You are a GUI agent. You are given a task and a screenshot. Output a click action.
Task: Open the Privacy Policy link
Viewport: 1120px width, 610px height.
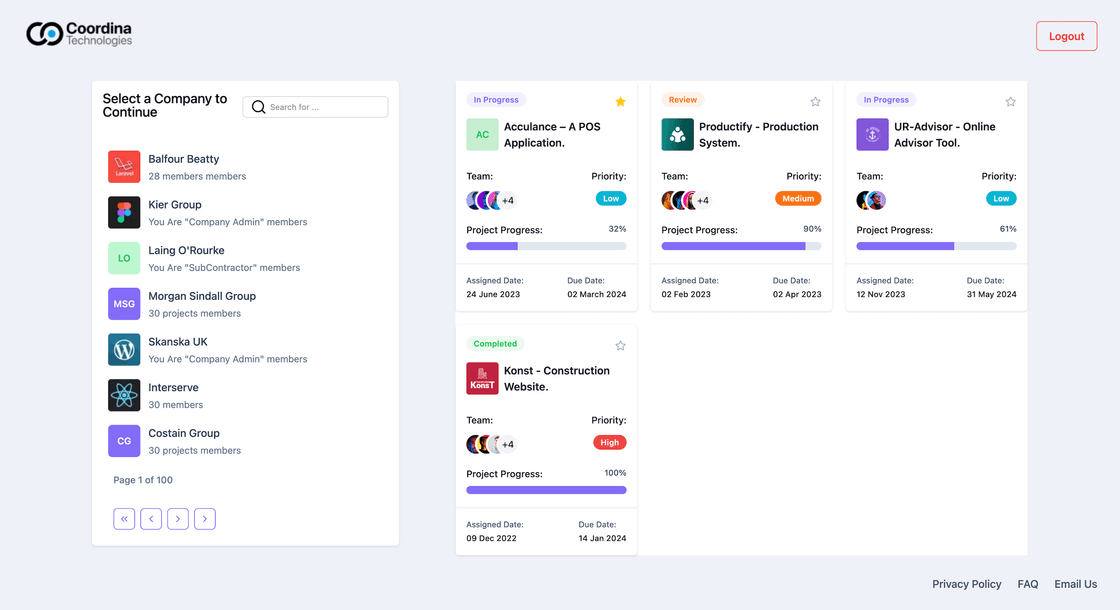coord(966,584)
